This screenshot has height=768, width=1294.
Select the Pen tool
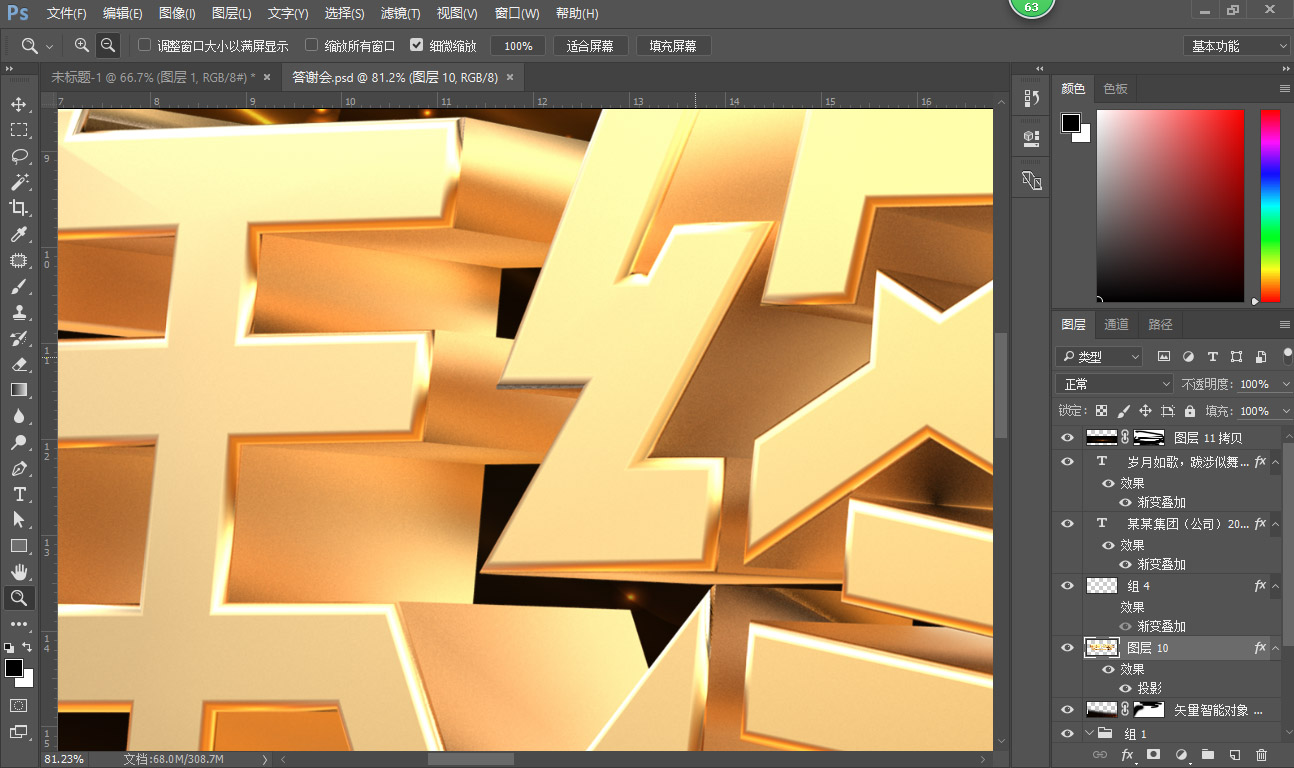(19, 468)
